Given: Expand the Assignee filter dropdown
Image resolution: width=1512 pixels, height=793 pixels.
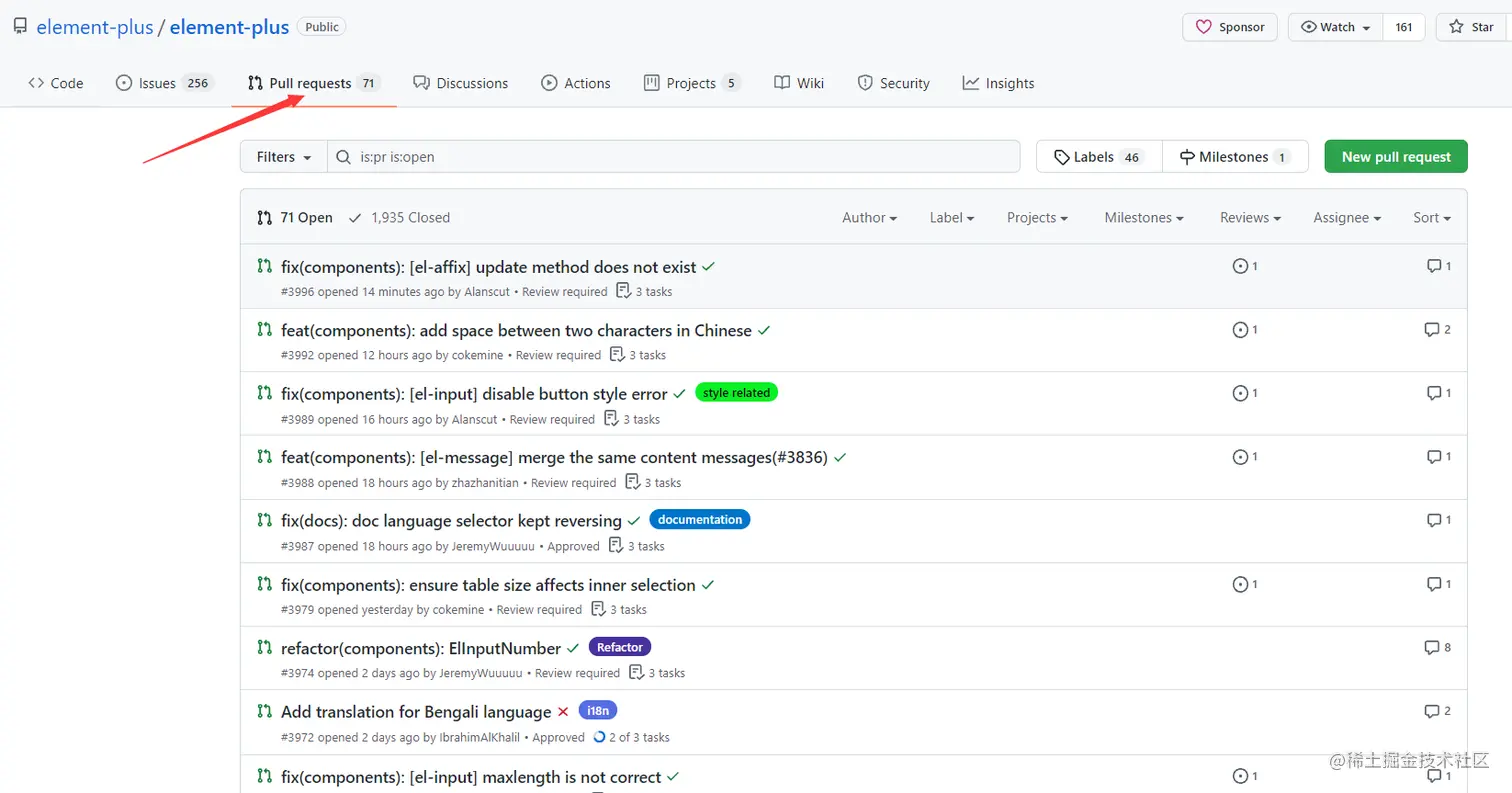Looking at the screenshot, I should tap(1347, 217).
